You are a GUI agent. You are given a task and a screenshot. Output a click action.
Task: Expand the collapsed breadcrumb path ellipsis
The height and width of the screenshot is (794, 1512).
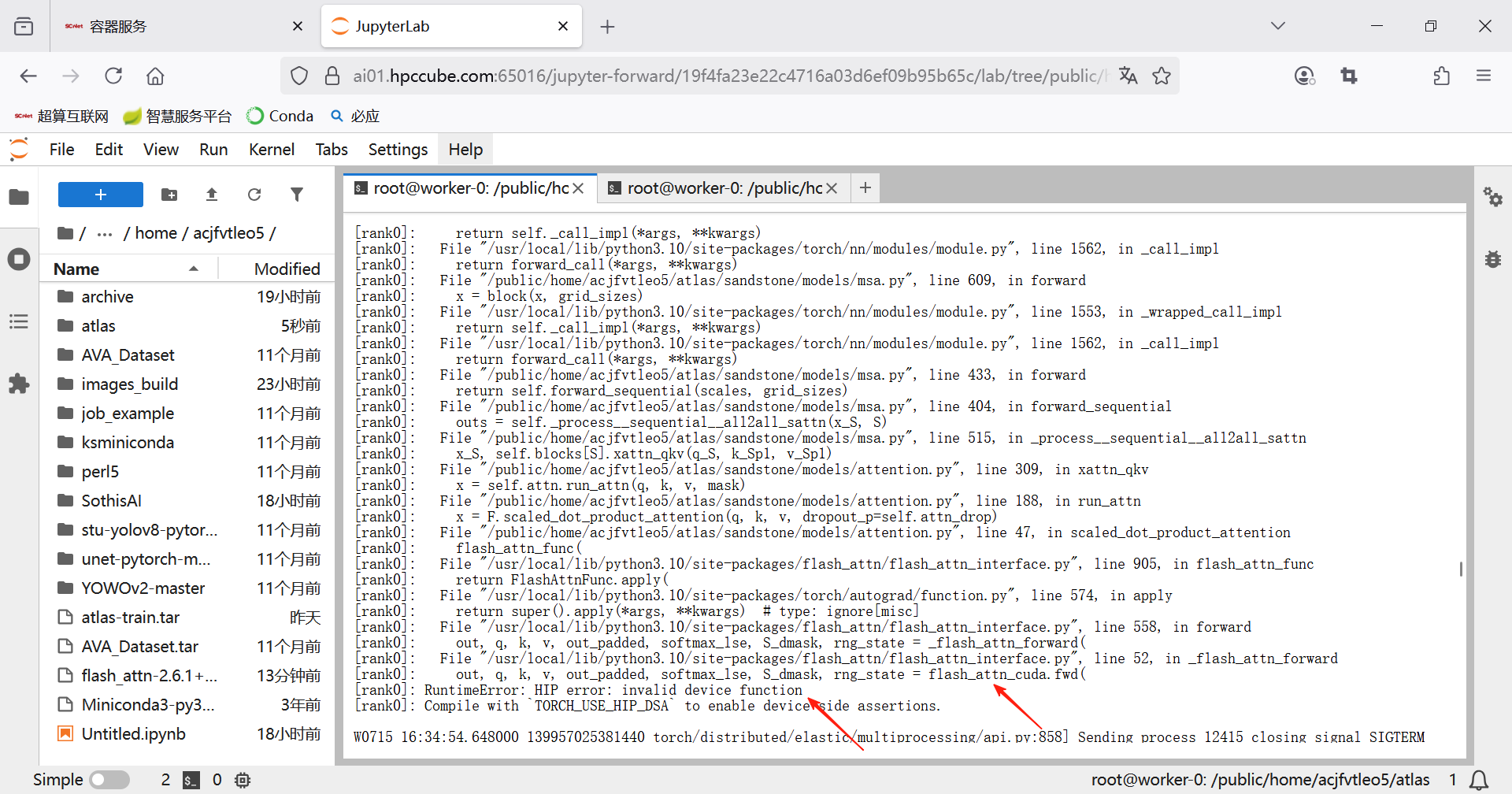(x=105, y=234)
